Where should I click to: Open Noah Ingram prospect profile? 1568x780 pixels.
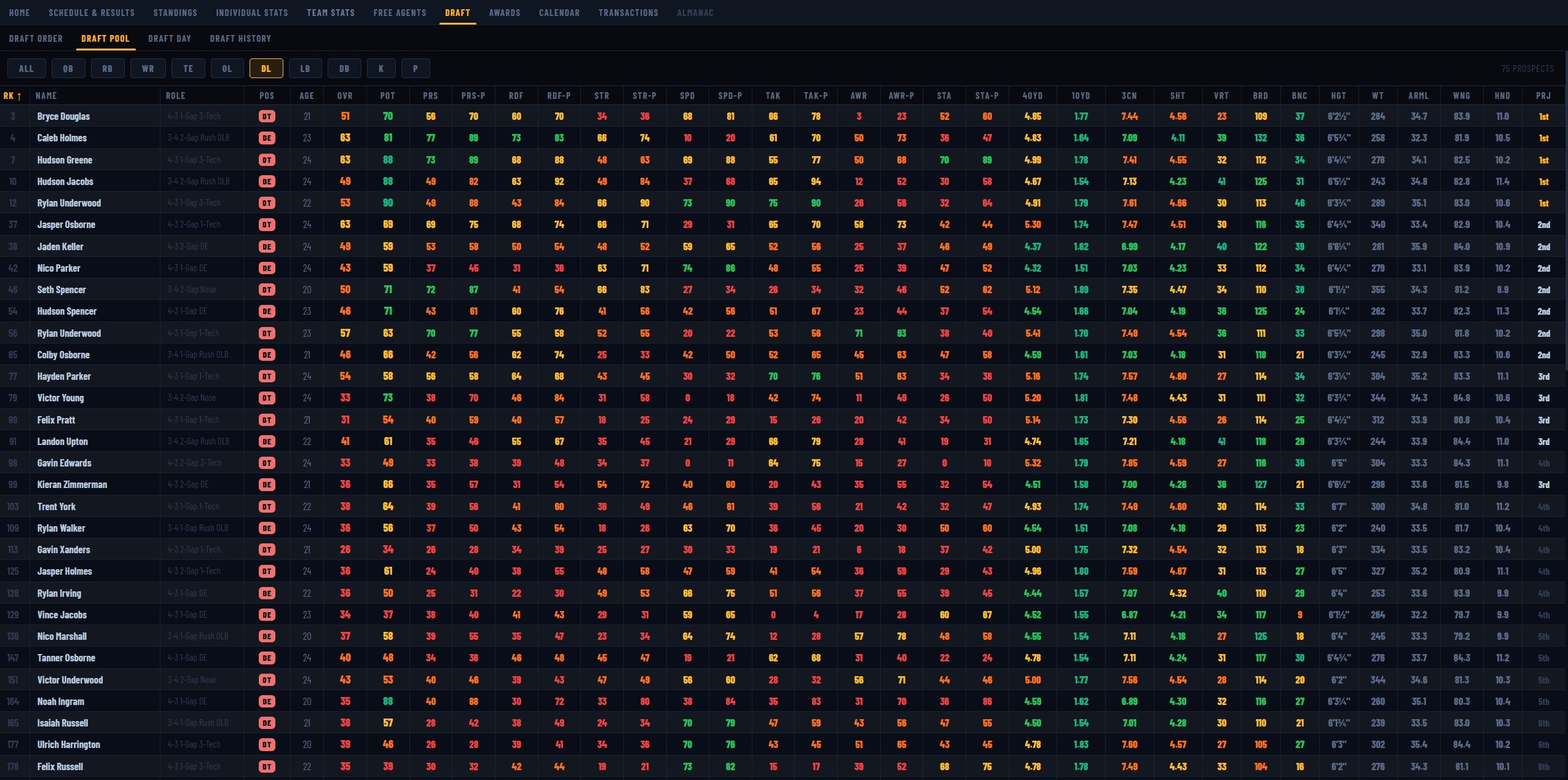(x=61, y=701)
